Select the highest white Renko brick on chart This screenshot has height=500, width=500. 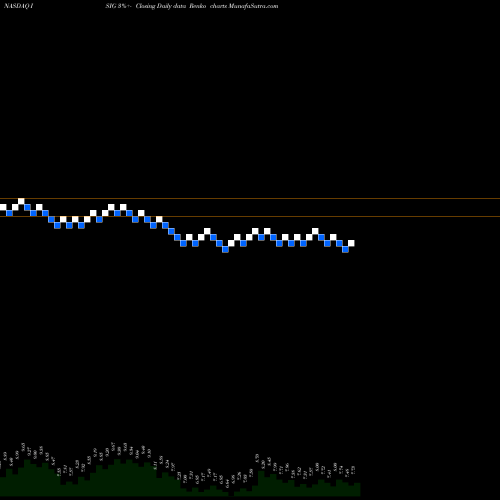(21, 201)
